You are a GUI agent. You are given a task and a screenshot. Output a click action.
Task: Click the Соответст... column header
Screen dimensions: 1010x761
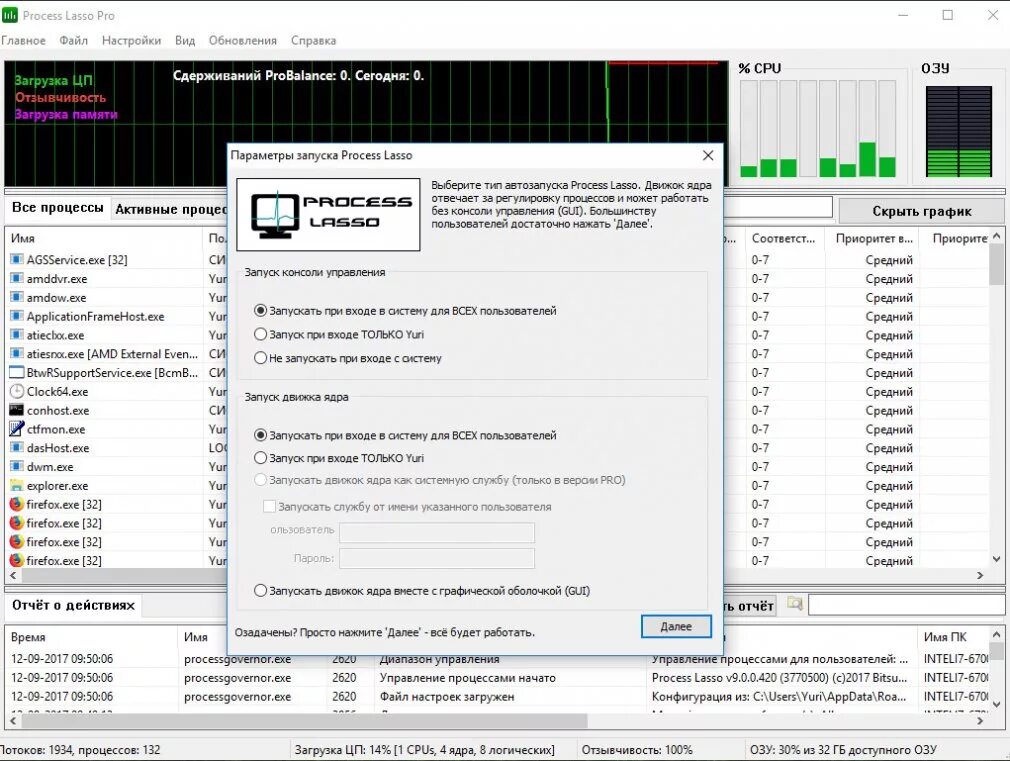[785, 238]
